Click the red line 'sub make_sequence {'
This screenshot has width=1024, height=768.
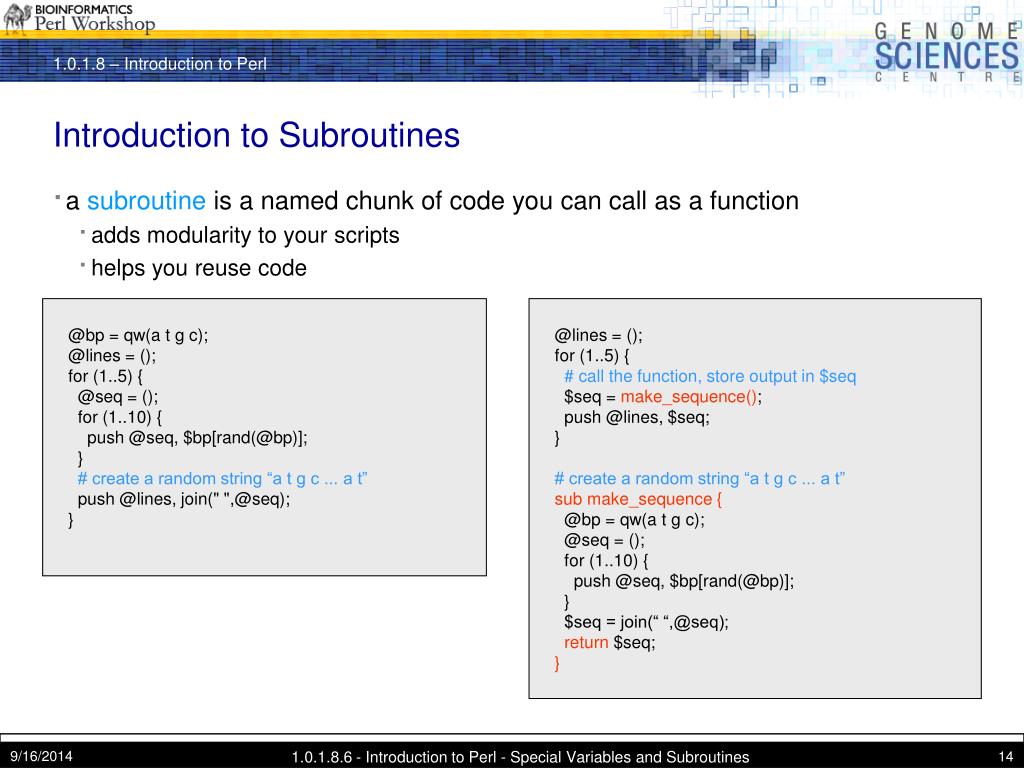[x=638, y=499]
